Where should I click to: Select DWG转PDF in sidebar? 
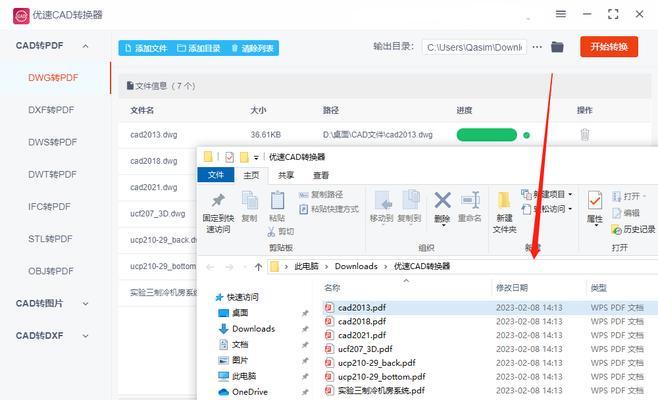tap(53, 78)
